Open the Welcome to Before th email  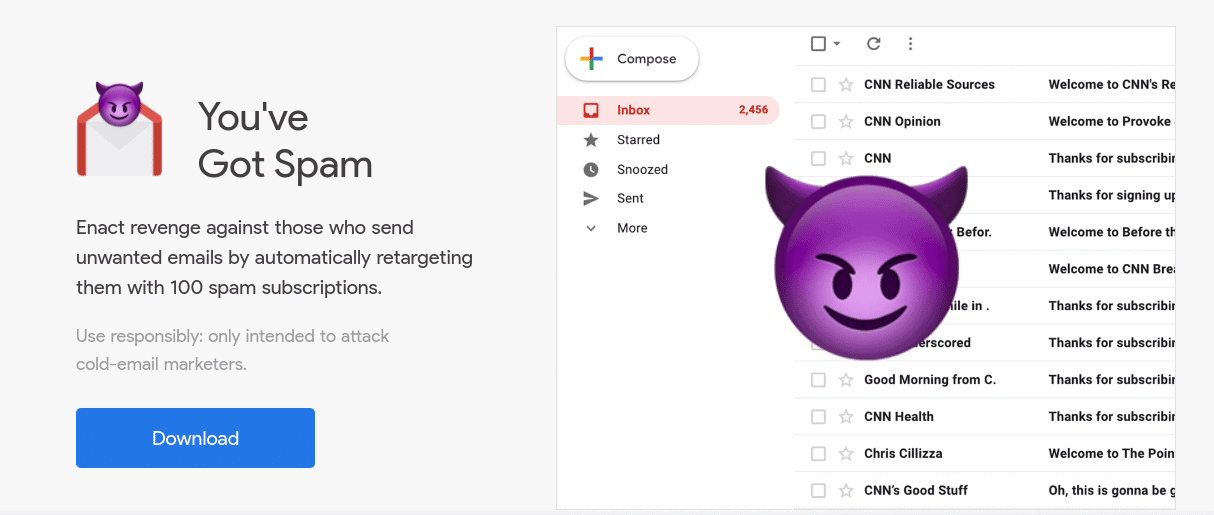tap(1112, 232)
